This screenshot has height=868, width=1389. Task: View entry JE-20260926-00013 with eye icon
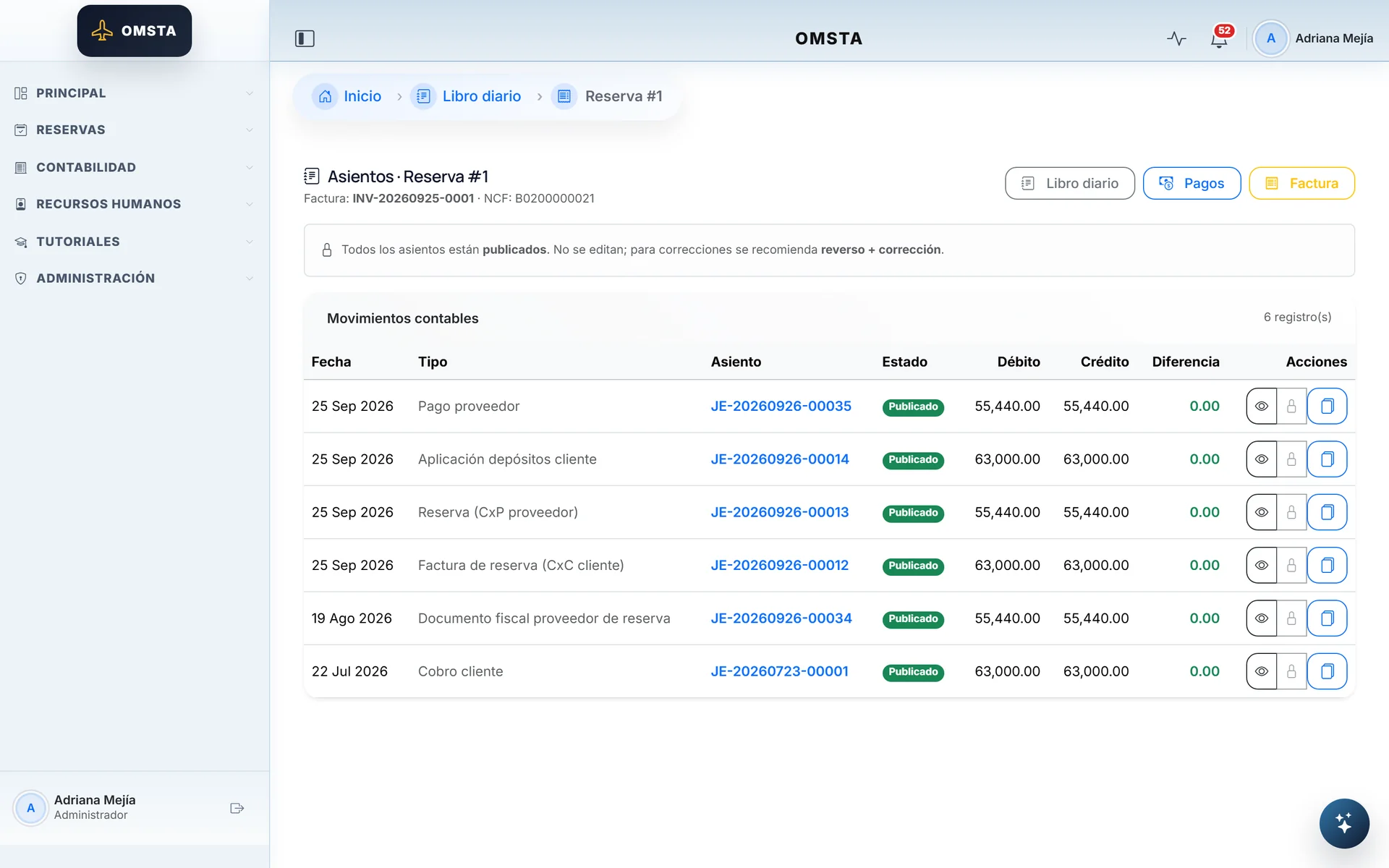1261,512
